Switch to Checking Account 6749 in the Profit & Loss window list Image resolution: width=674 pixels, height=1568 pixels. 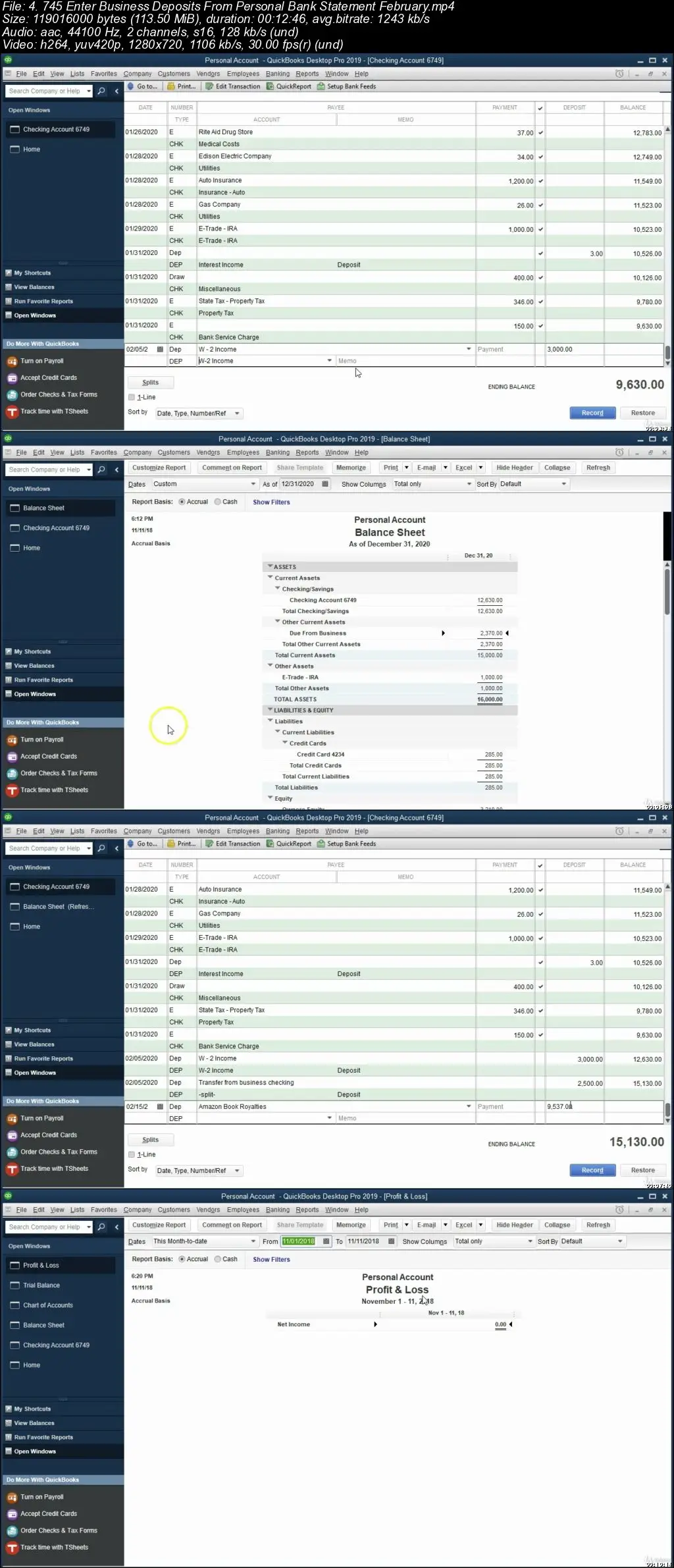tap(57, 1345)
